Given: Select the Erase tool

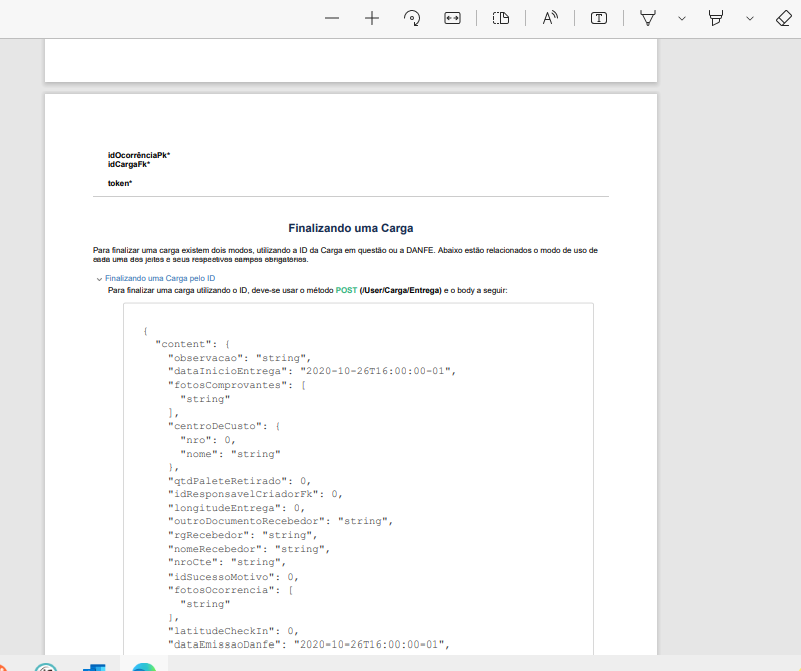Looking at the screenshot, I should click(x=783, y=18).
